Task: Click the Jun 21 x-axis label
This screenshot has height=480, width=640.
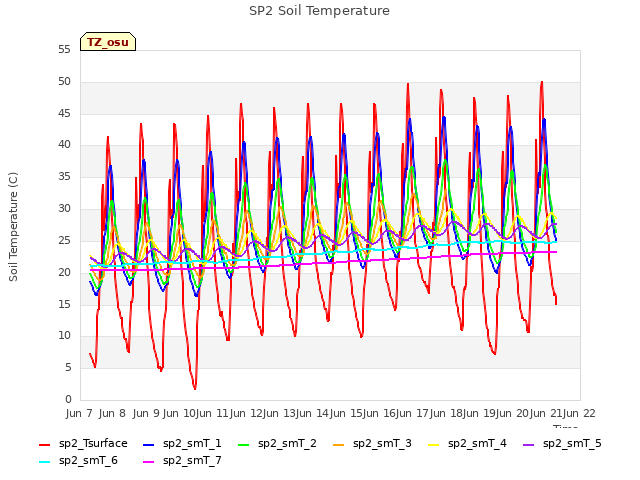Action: 546,413
